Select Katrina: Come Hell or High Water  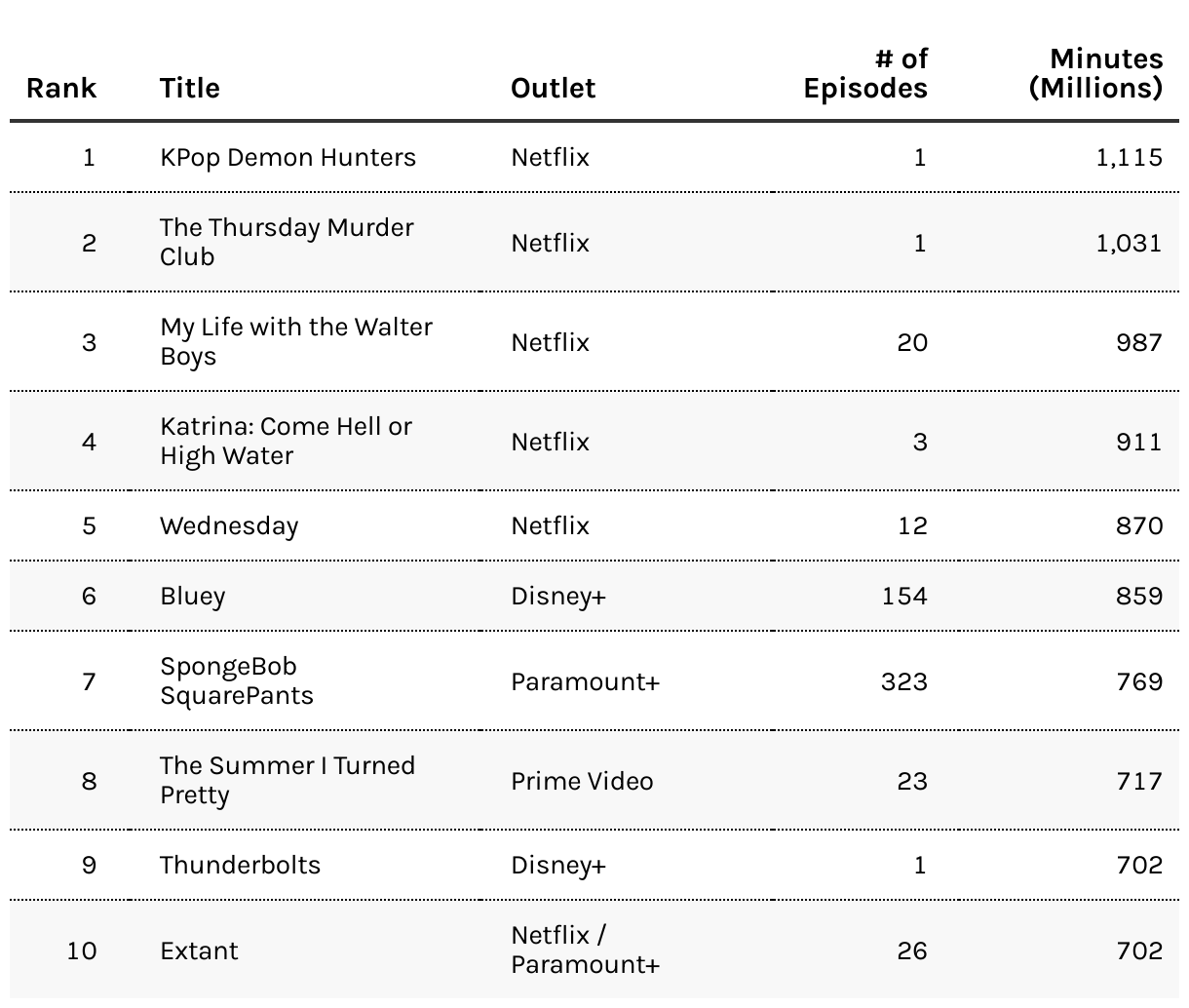pyautogui.click(x=286, y=441)
